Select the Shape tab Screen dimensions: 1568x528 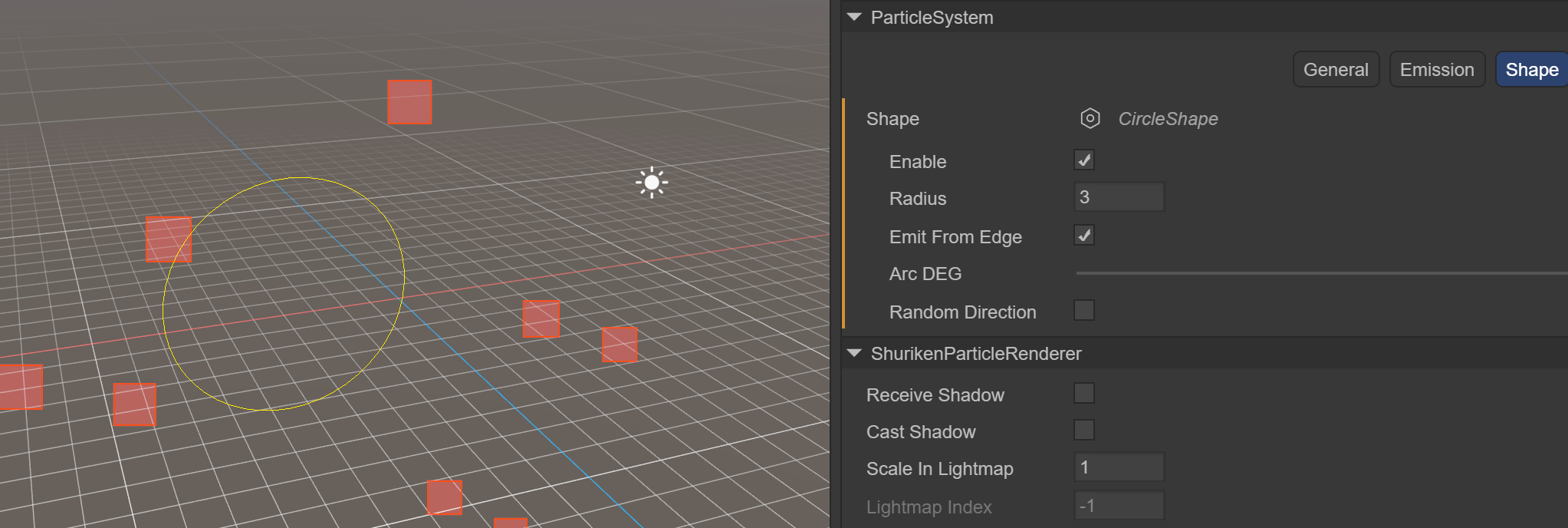coord(1531,70)
